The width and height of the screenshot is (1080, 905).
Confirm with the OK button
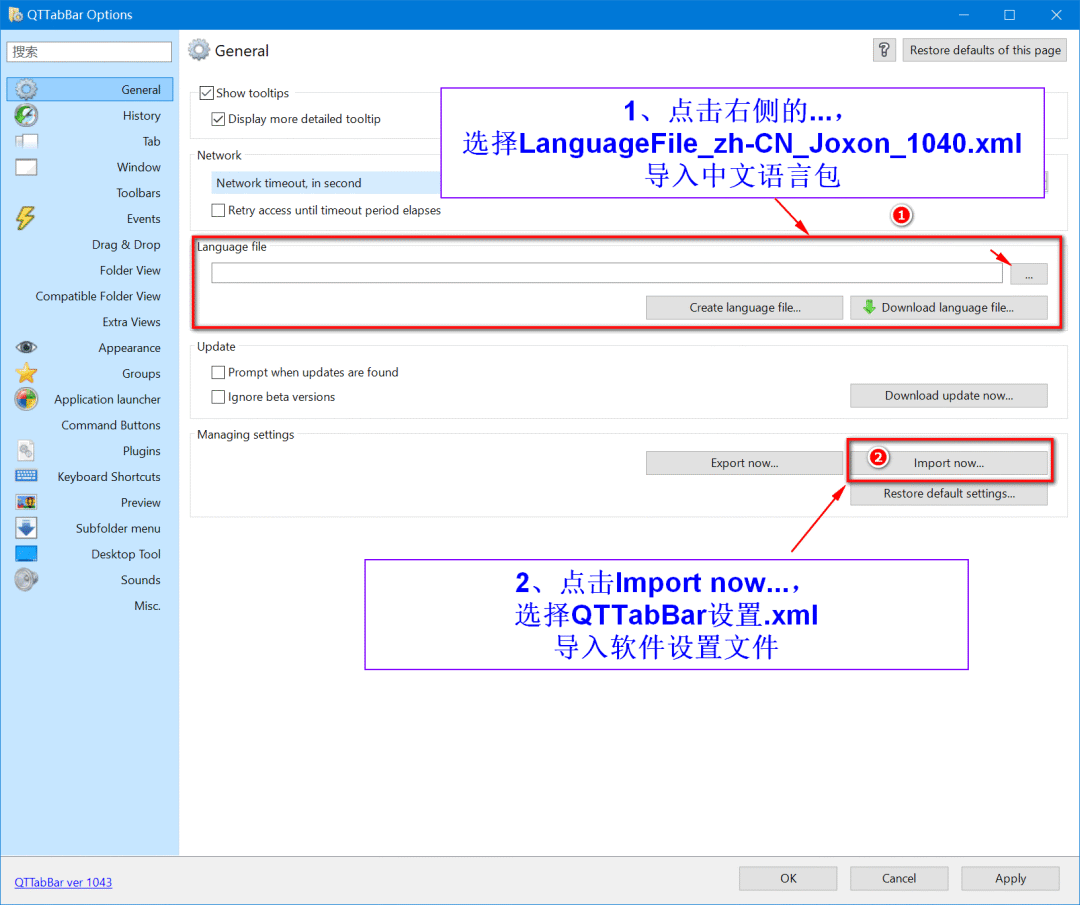coord(788,879)
